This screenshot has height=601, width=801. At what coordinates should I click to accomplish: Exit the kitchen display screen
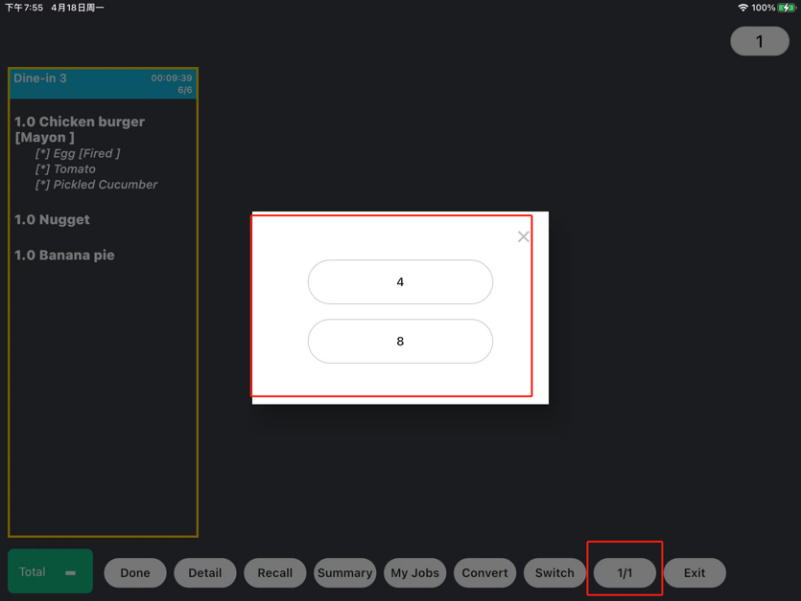(694, 572)
